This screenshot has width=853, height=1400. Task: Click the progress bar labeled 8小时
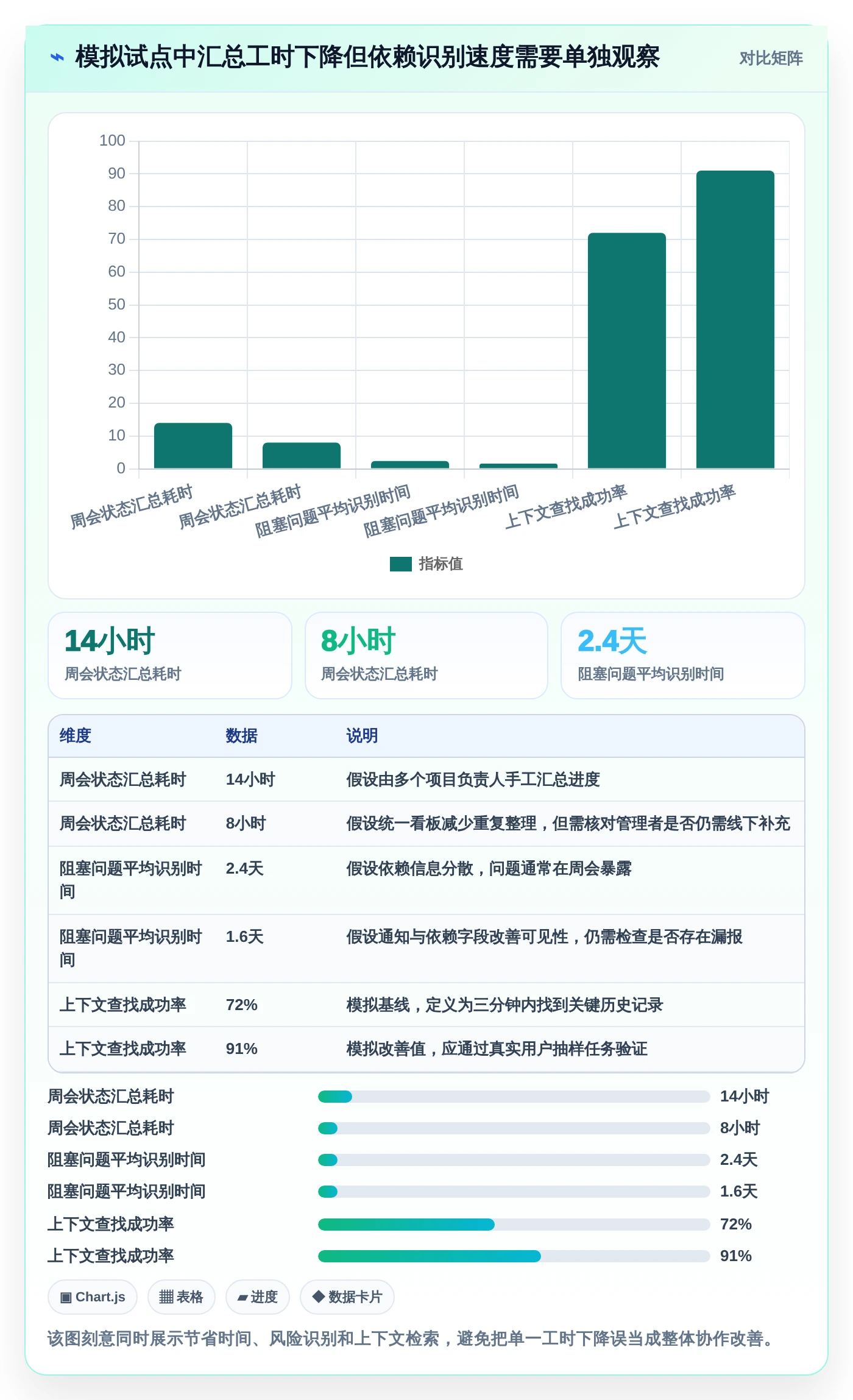[x=514, y=1128]
